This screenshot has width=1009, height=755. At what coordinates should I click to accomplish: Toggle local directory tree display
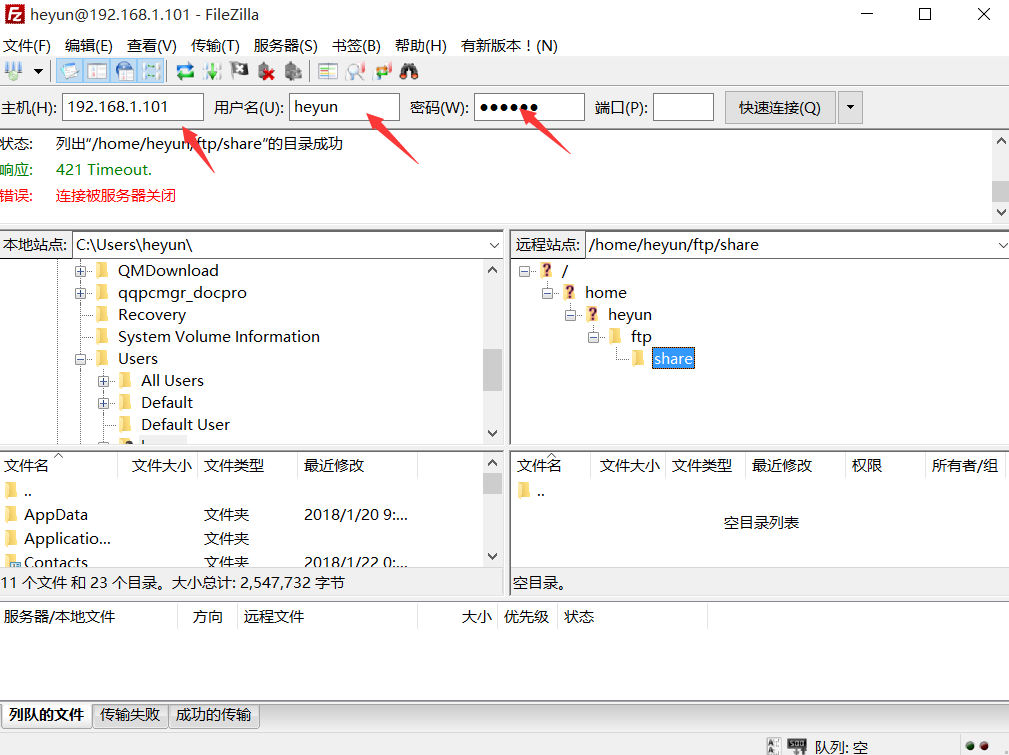pos(97,71)
